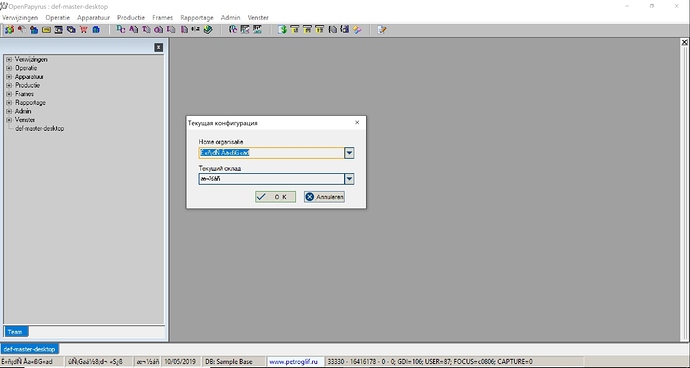Image resolution: width=690 pixels, height=368 pixels.
Task: Open the Productie menu
Action: [131, 18]
